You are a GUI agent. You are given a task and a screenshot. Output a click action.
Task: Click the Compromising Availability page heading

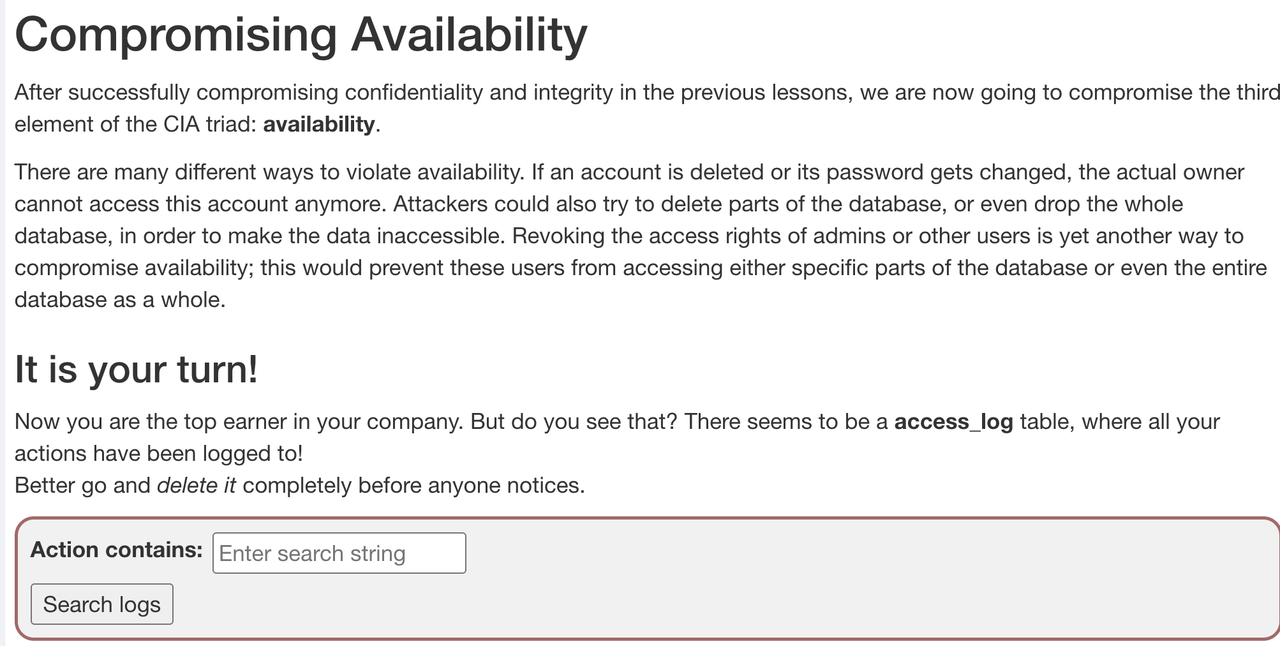(x=301, y=35)
